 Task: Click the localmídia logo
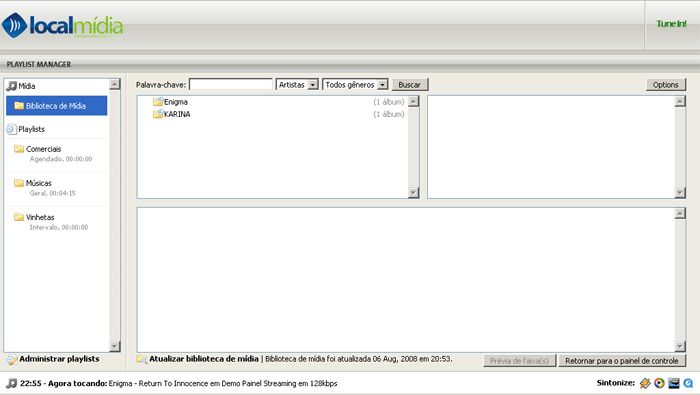click(x=62, y=25)
